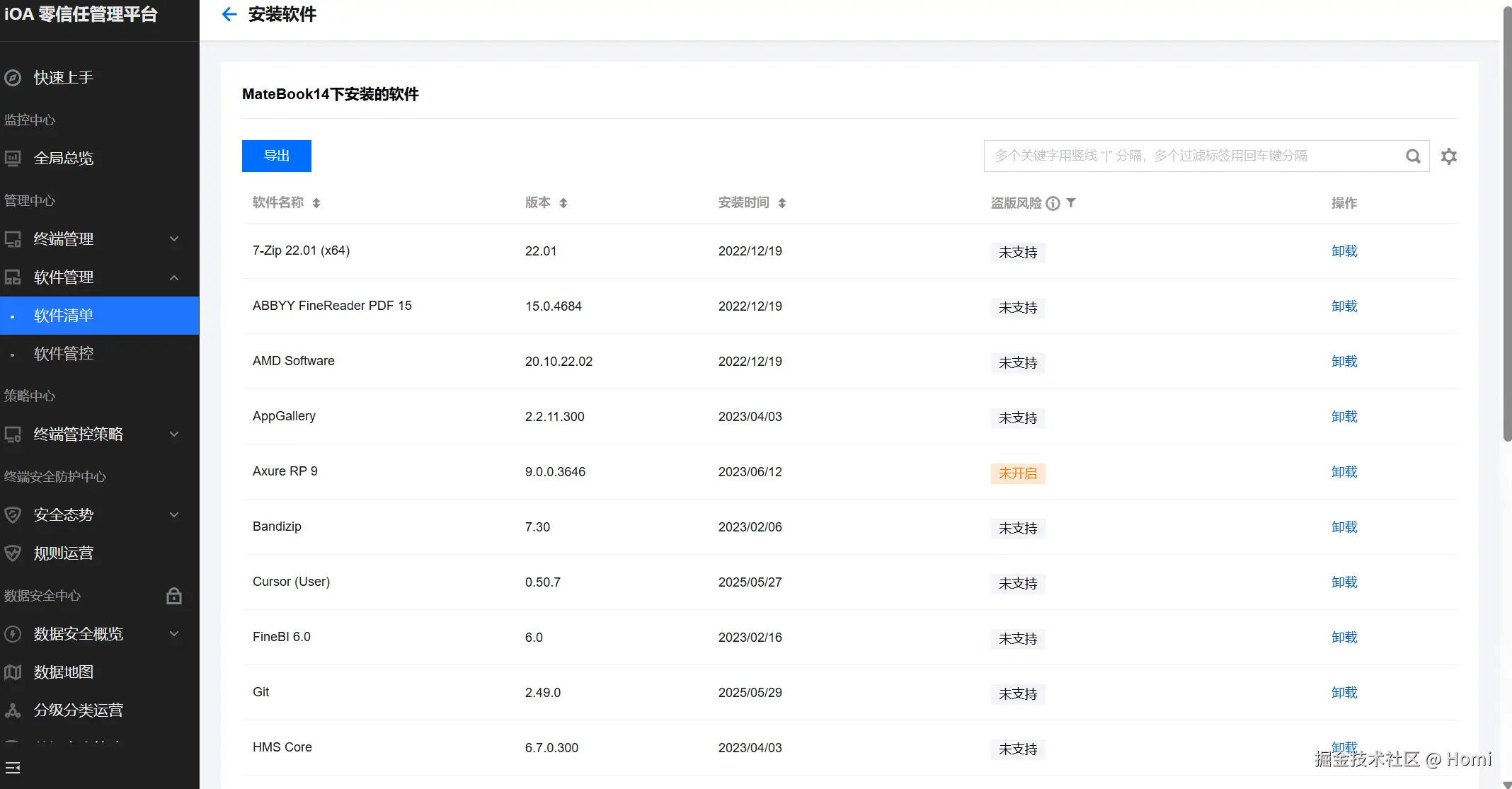Open the 软件管控 submenu item
Image resolution: width=1512 pixels, height=789 pixels.
point(64,354)
